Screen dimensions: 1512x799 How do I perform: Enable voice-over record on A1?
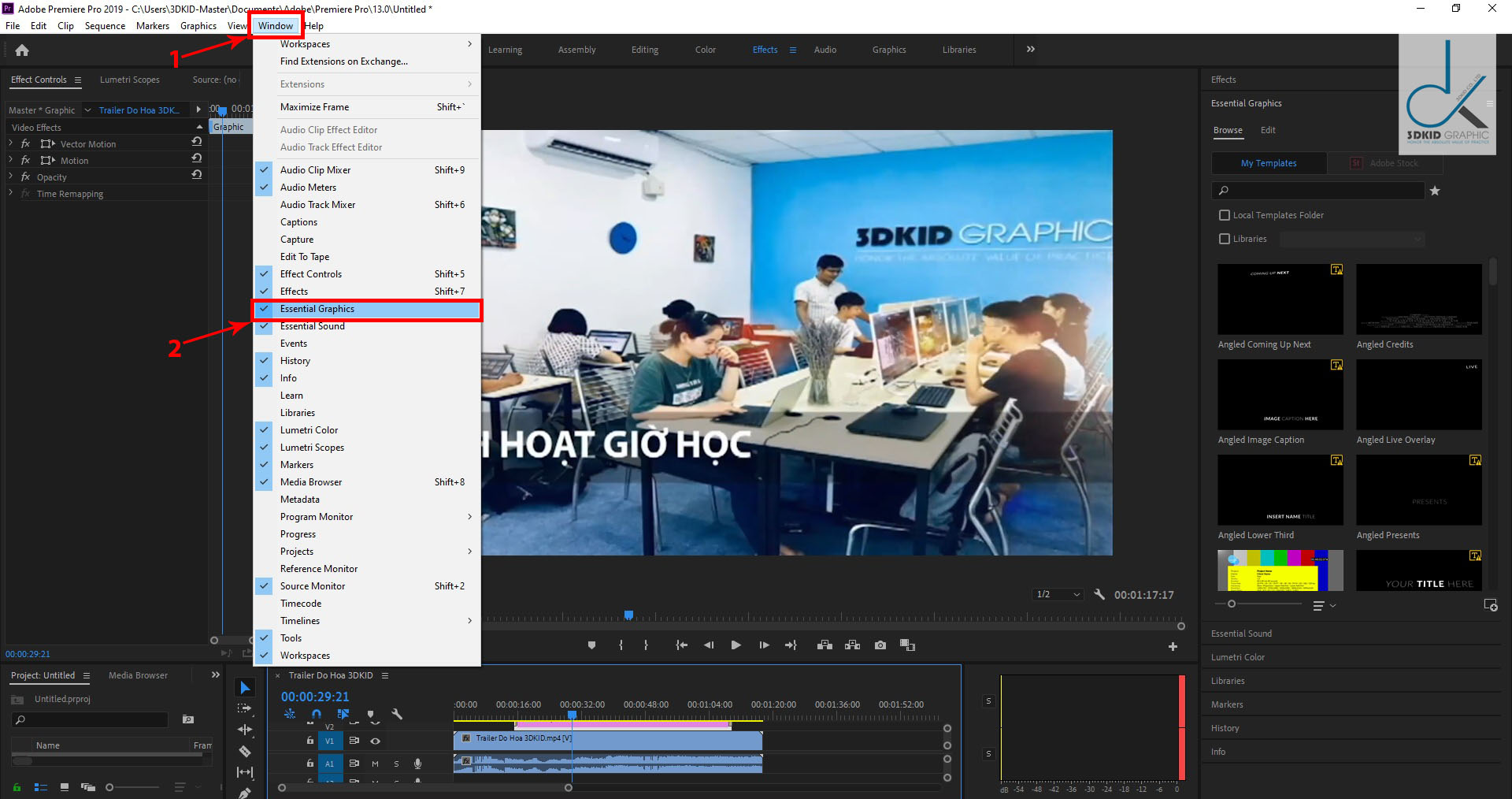418,764
